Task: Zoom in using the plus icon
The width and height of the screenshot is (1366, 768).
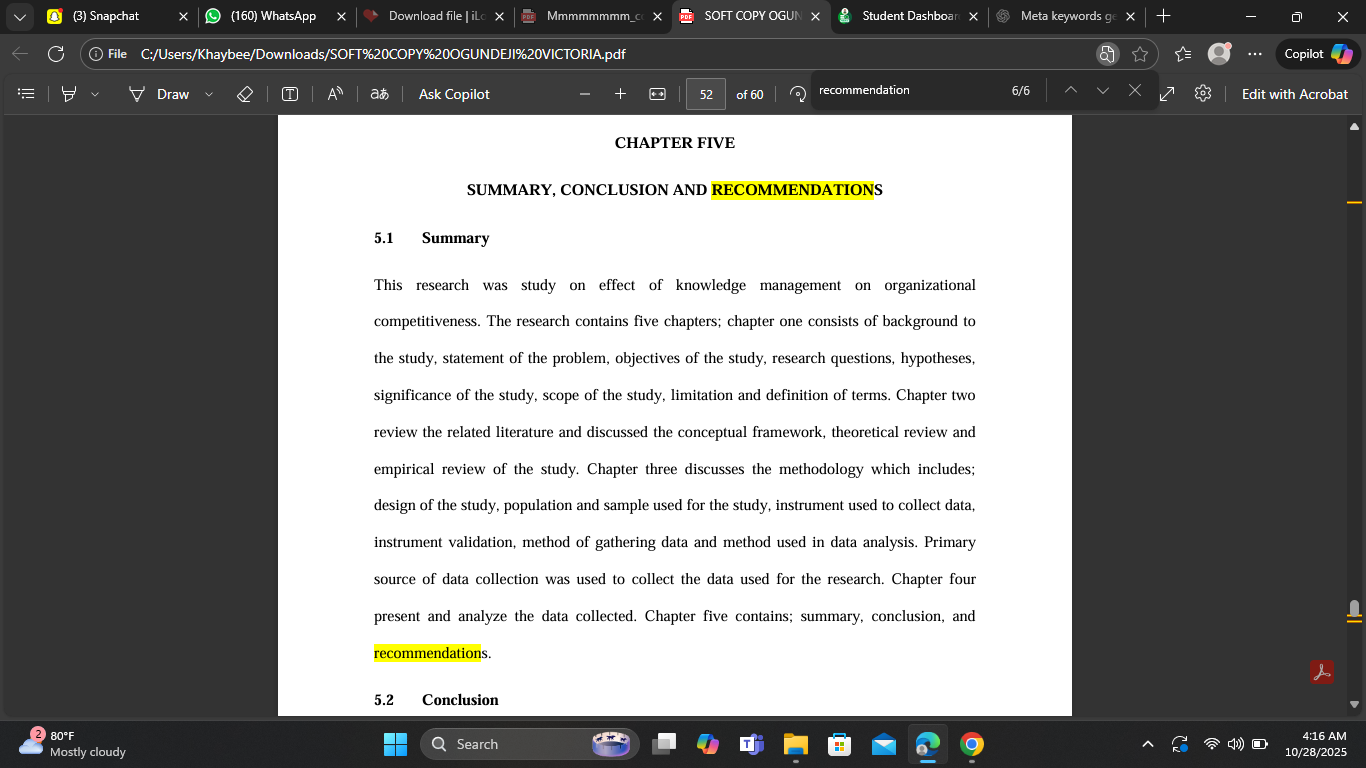Action: [620, 94]
